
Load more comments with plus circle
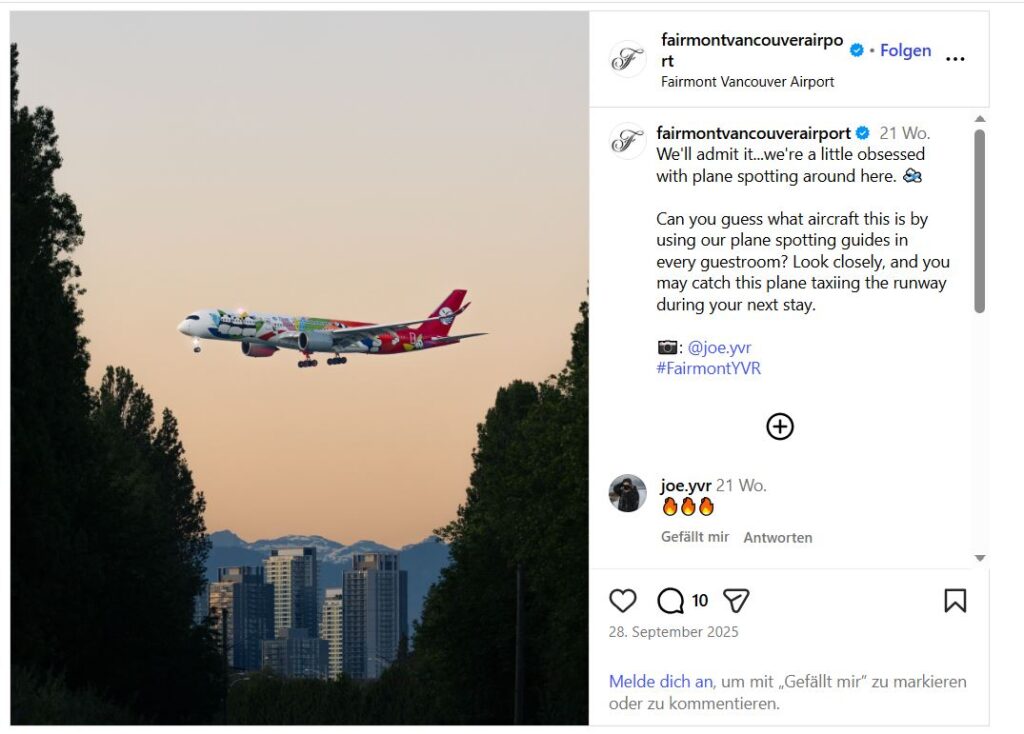point(780,426)
